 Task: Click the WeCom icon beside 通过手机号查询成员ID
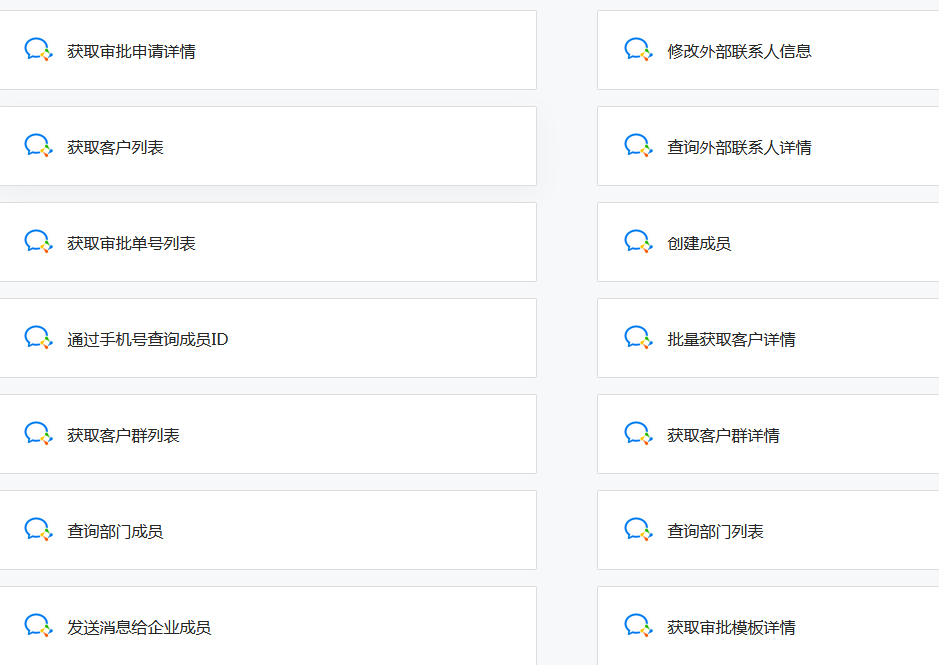38,338
